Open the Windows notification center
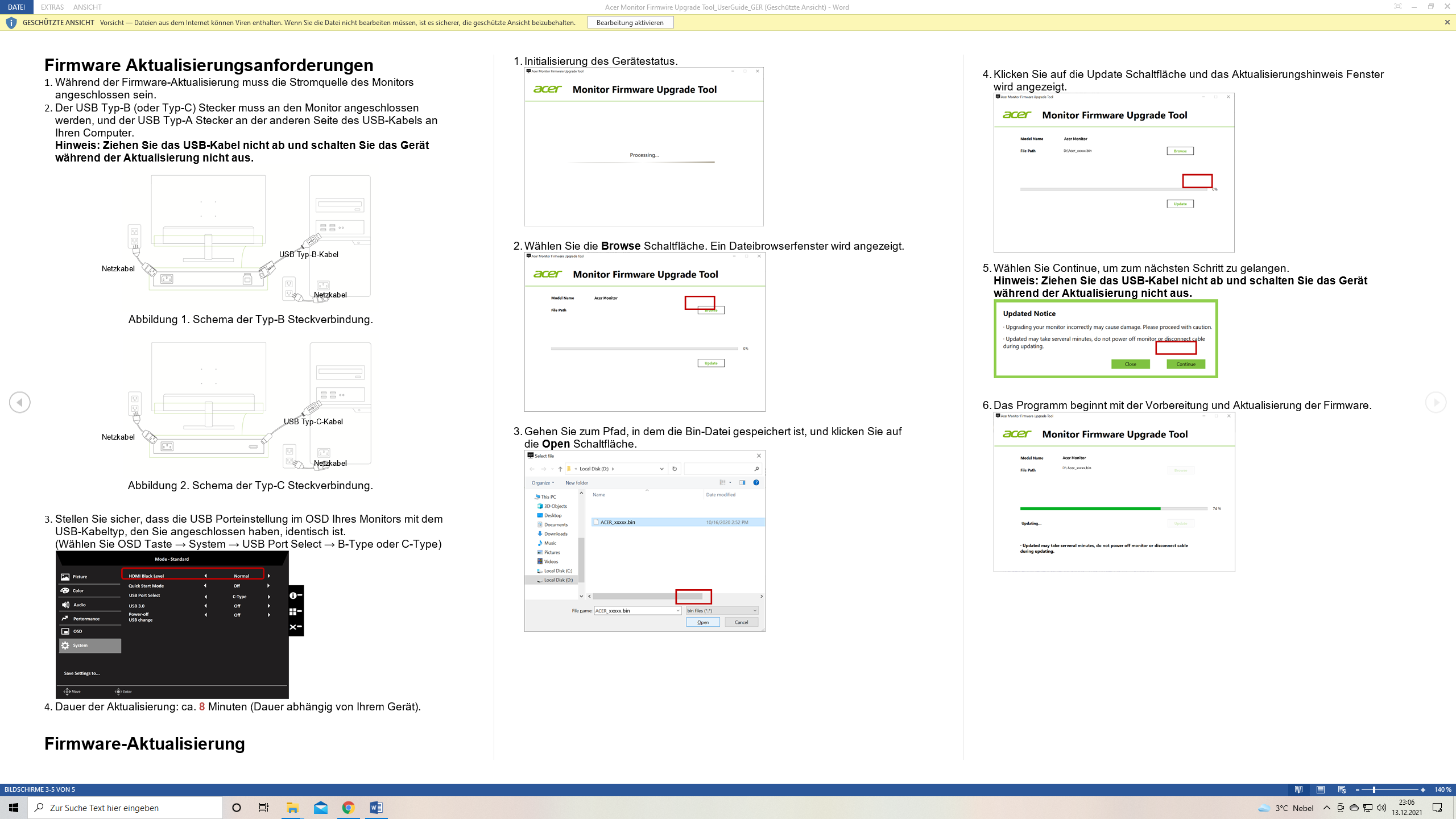The image size is (1456, 819). [1437, 808]
